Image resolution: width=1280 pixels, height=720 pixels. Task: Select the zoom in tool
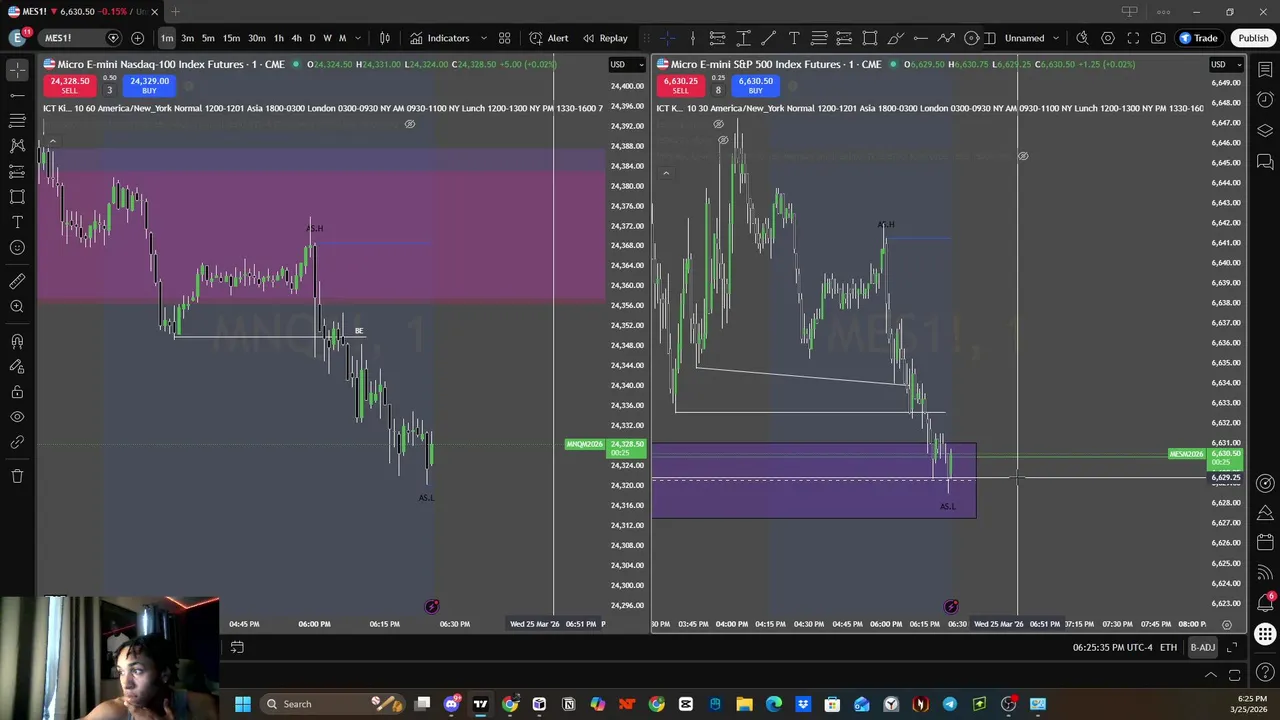17,307
